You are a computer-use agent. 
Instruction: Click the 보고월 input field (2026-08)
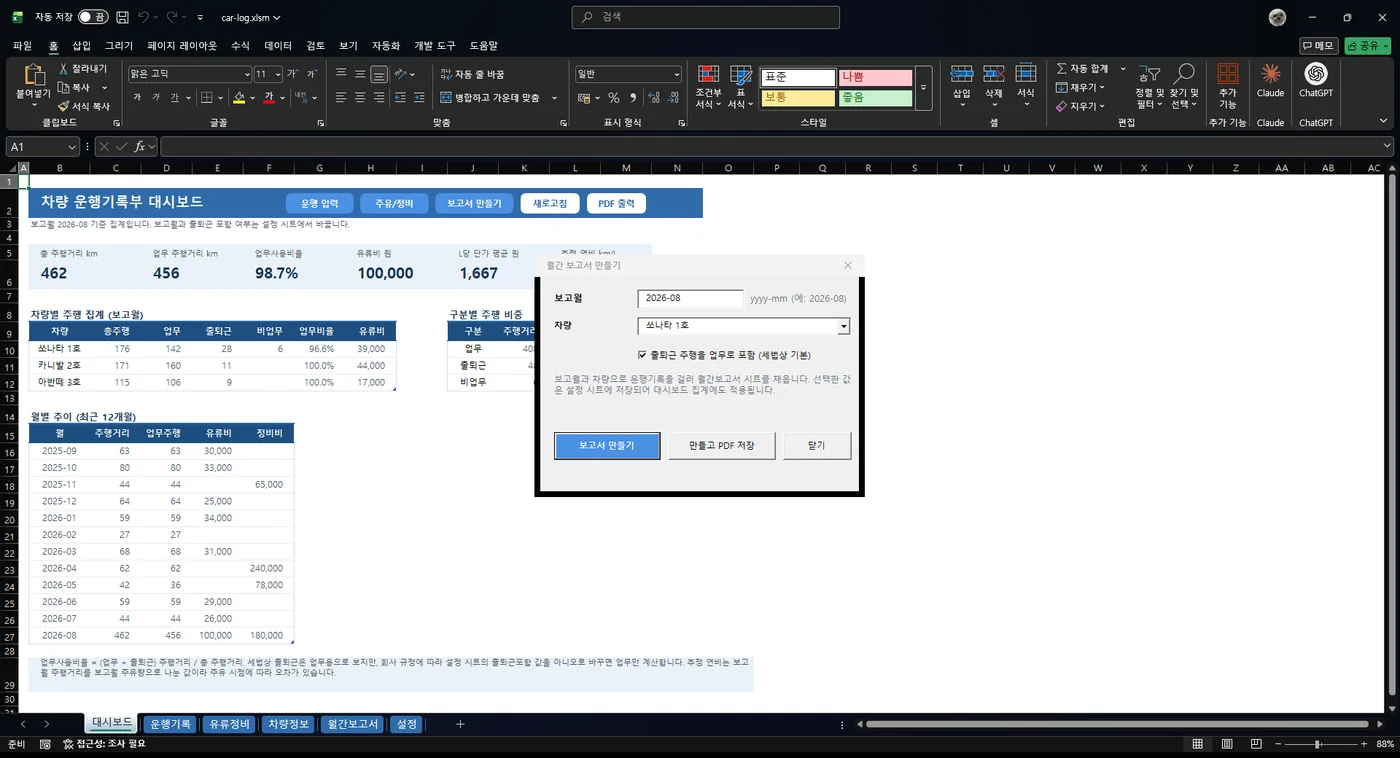(x=690, y=298)
